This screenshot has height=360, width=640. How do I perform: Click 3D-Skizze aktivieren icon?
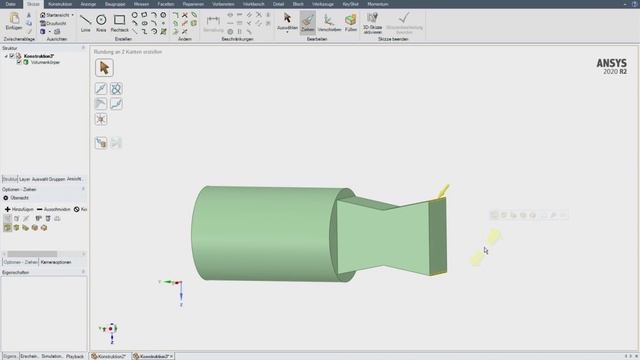(372, 22)
